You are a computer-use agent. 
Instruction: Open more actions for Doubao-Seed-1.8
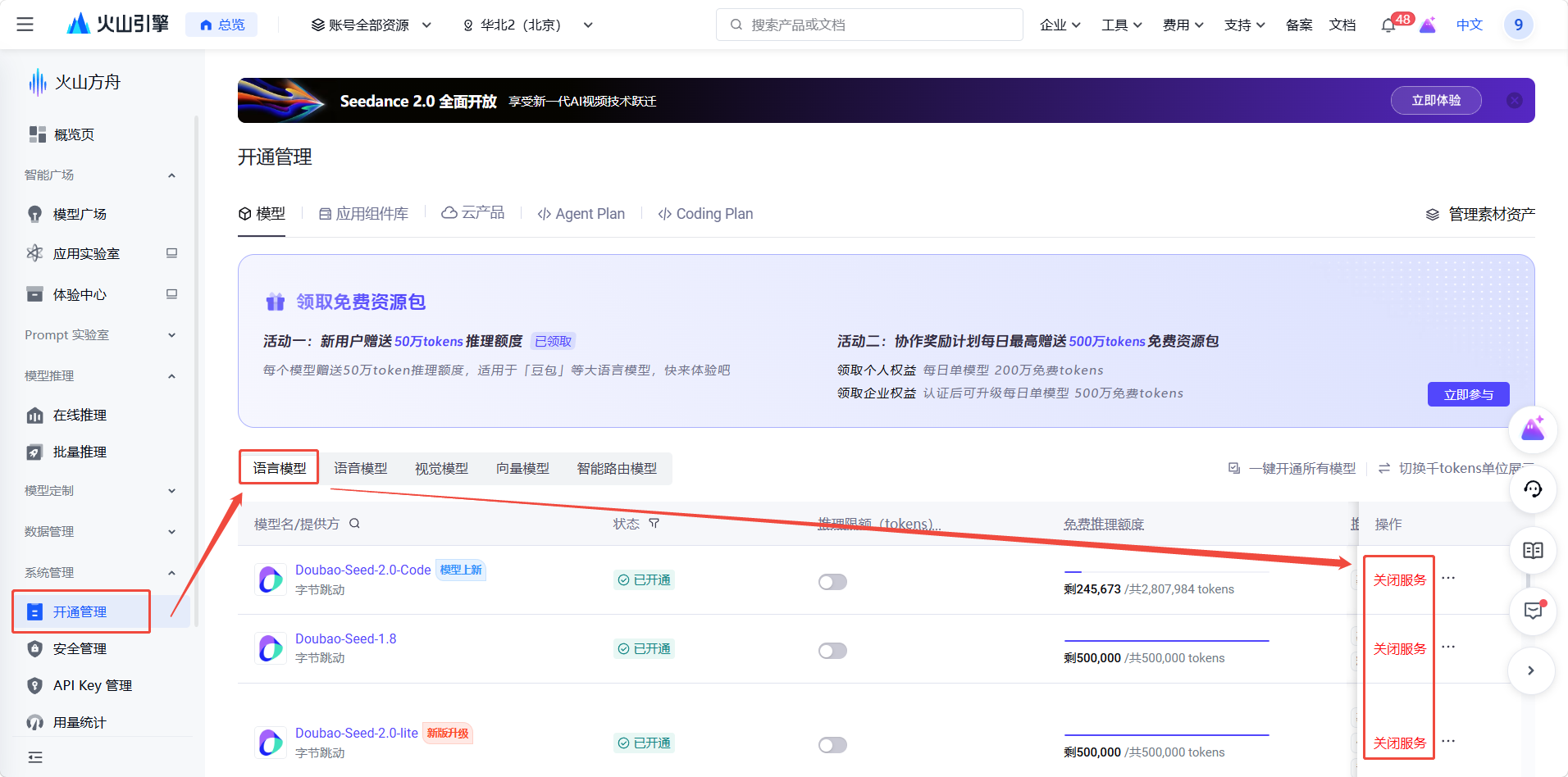point(1448,647)
